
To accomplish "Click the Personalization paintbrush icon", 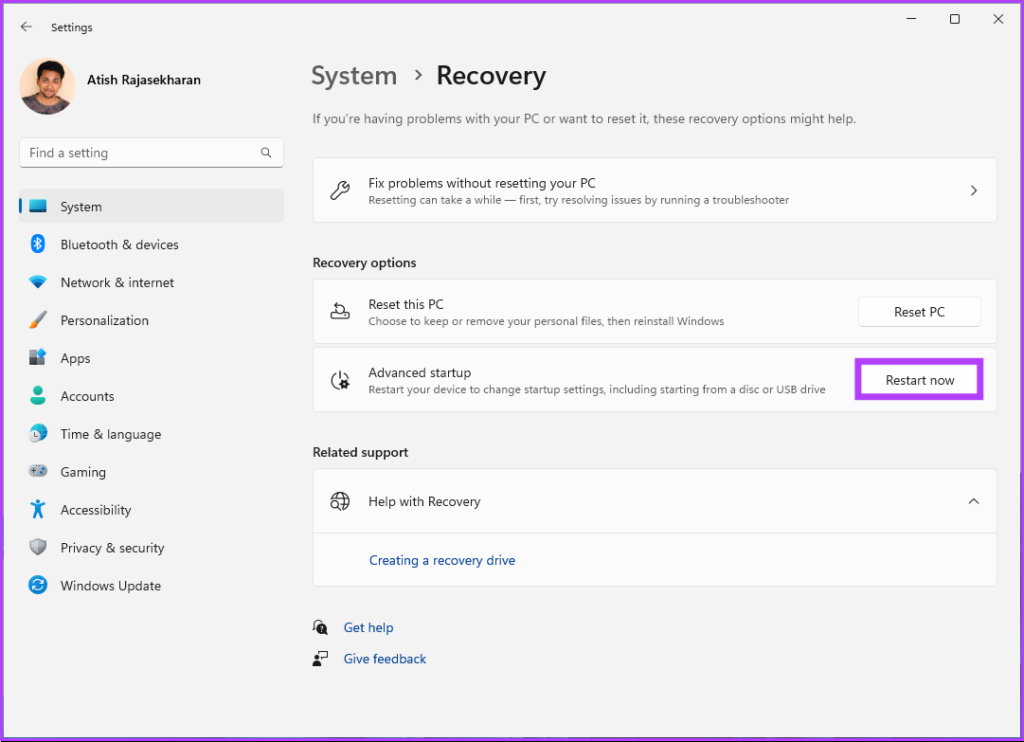I will (x=38, y=320).
